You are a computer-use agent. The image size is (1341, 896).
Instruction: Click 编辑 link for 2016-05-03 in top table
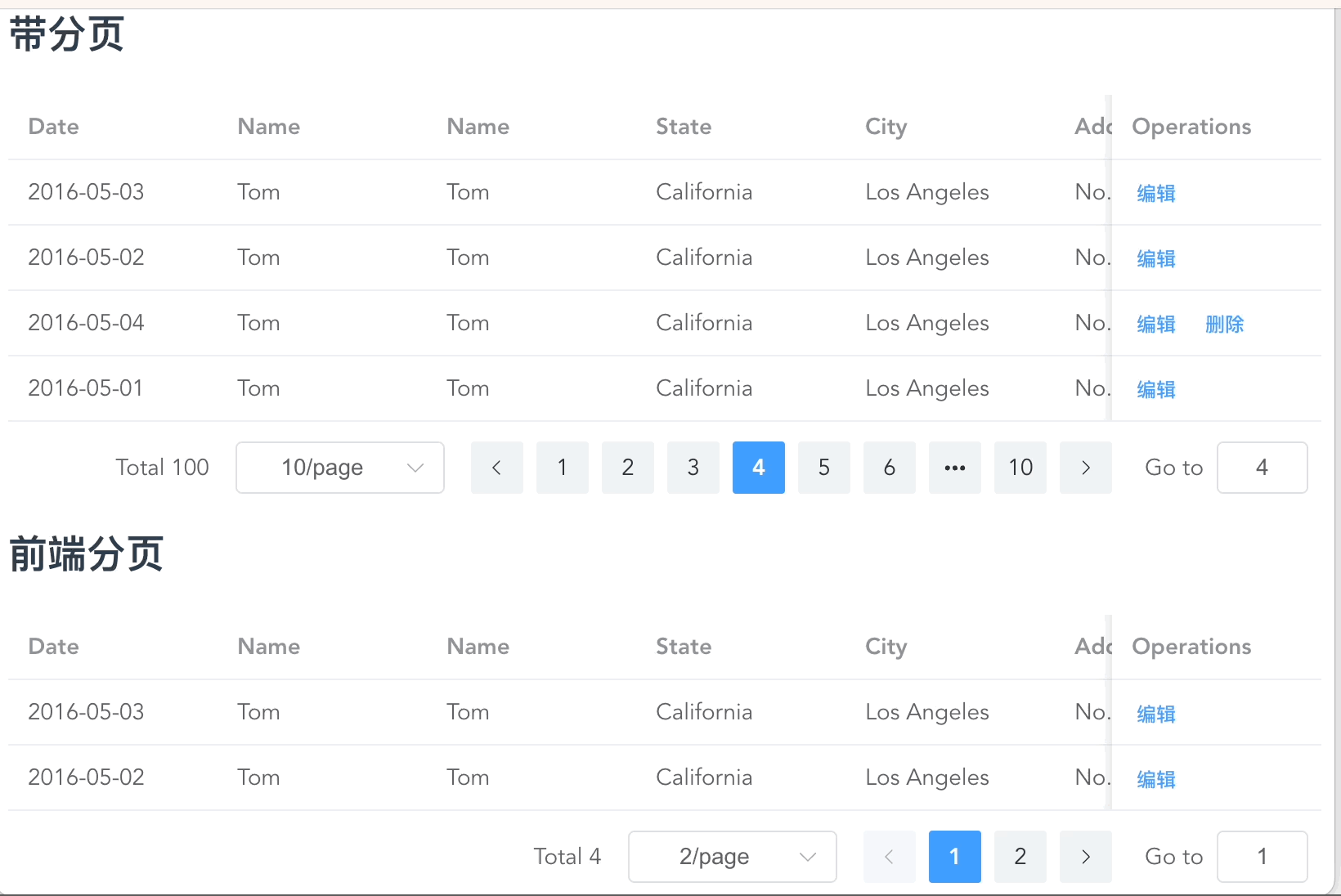pos(1155,193)
